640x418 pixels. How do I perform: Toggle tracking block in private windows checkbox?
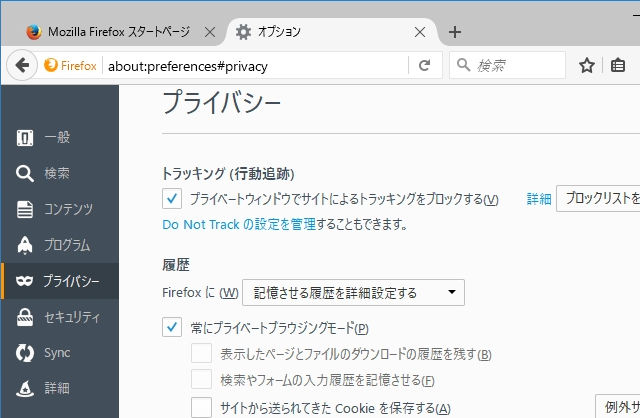tap(172, 199)
